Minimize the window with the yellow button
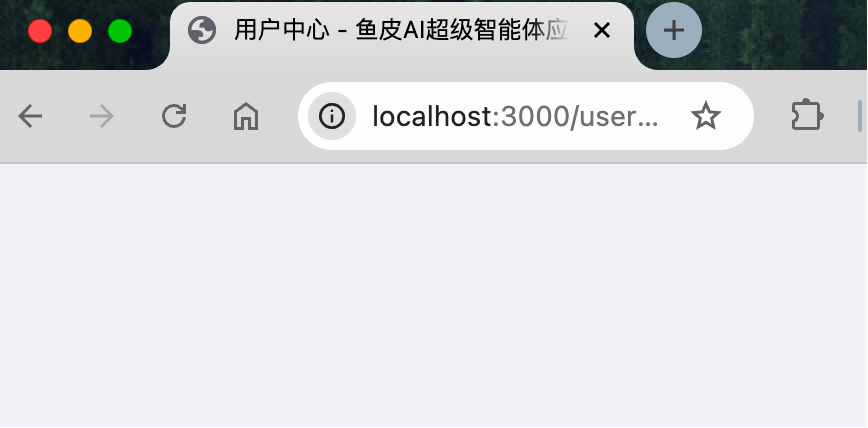Viewport: 868px width, 428px height. pyautogui.click(x=80, y=31)
